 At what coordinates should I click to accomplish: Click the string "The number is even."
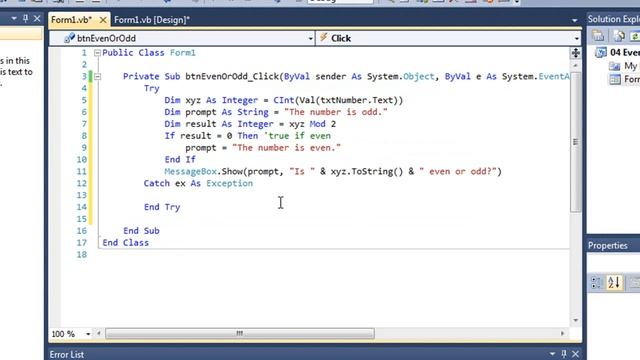point(287,147)
